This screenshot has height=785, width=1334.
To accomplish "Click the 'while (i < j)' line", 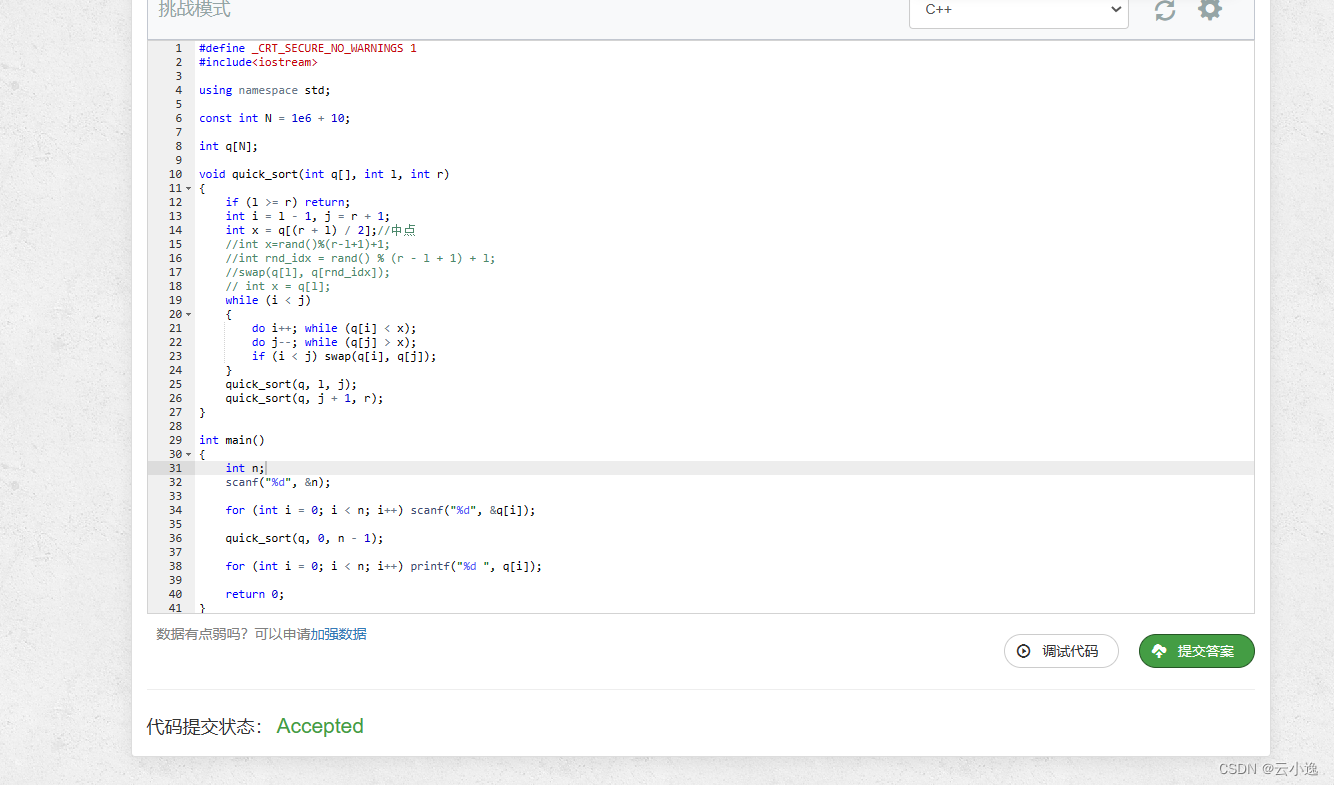I will tap(268, 300).
